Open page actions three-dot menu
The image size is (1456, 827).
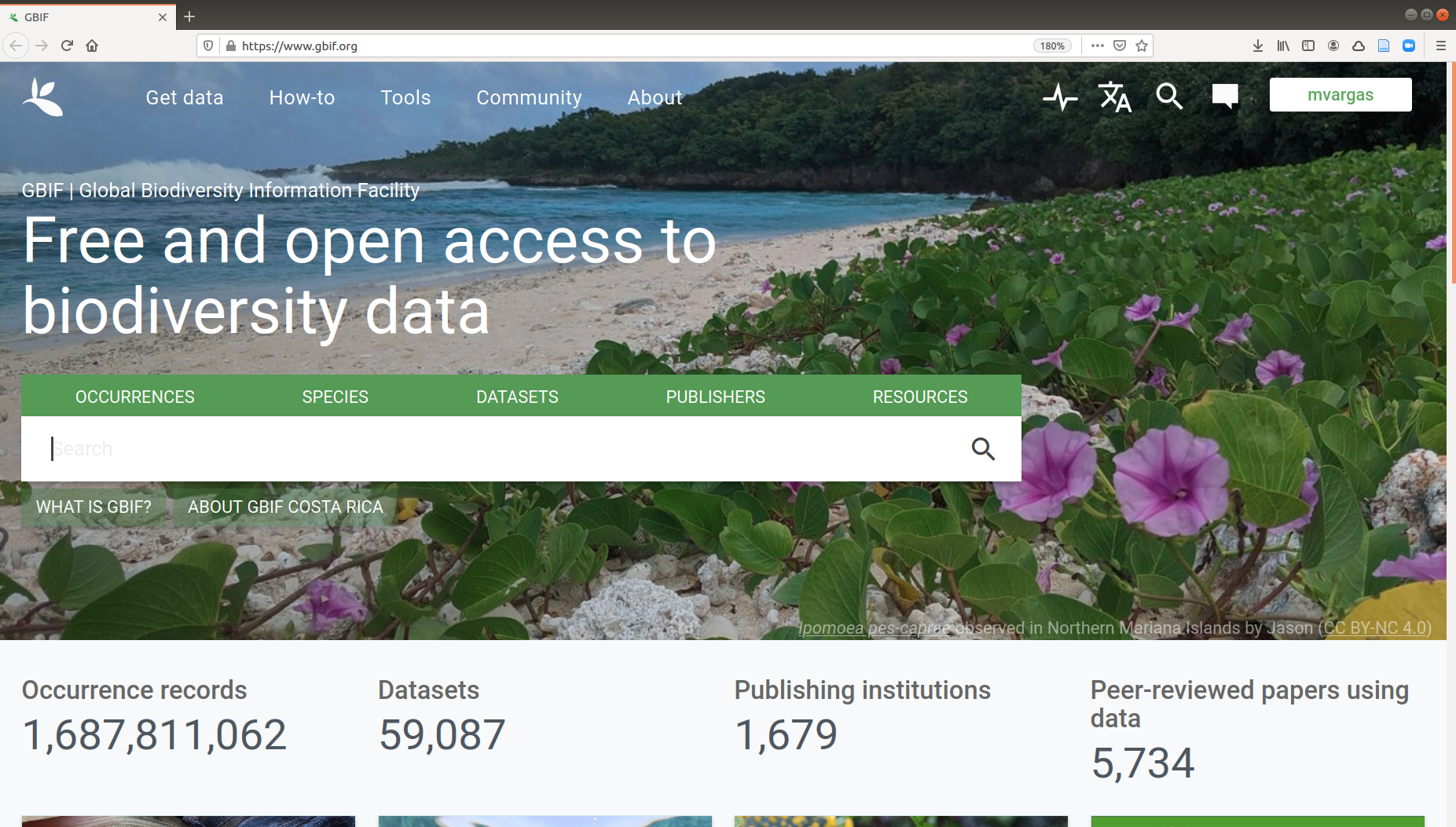[1098, 46]
